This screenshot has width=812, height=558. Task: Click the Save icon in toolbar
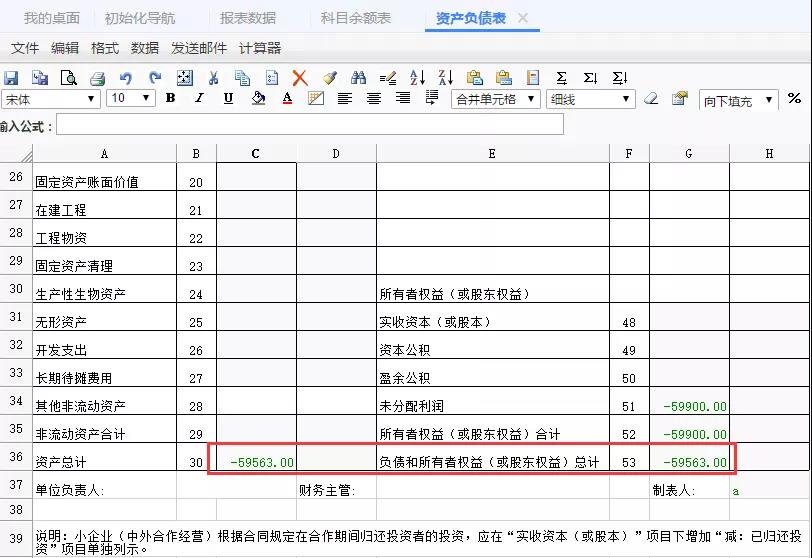tap(11, 78)
